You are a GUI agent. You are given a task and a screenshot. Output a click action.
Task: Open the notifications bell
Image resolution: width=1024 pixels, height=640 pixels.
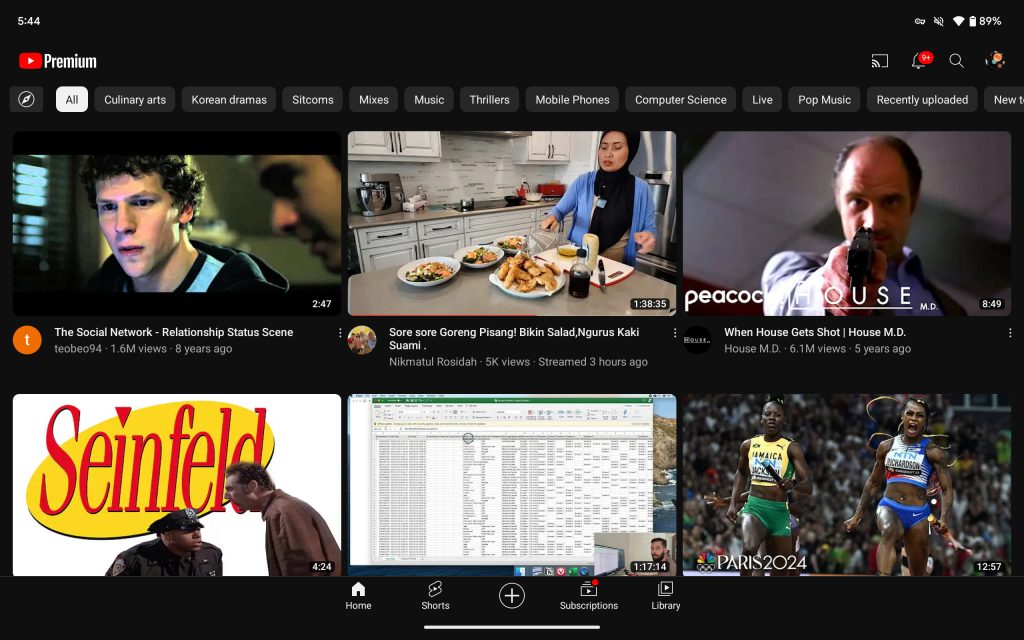[918, 61]
